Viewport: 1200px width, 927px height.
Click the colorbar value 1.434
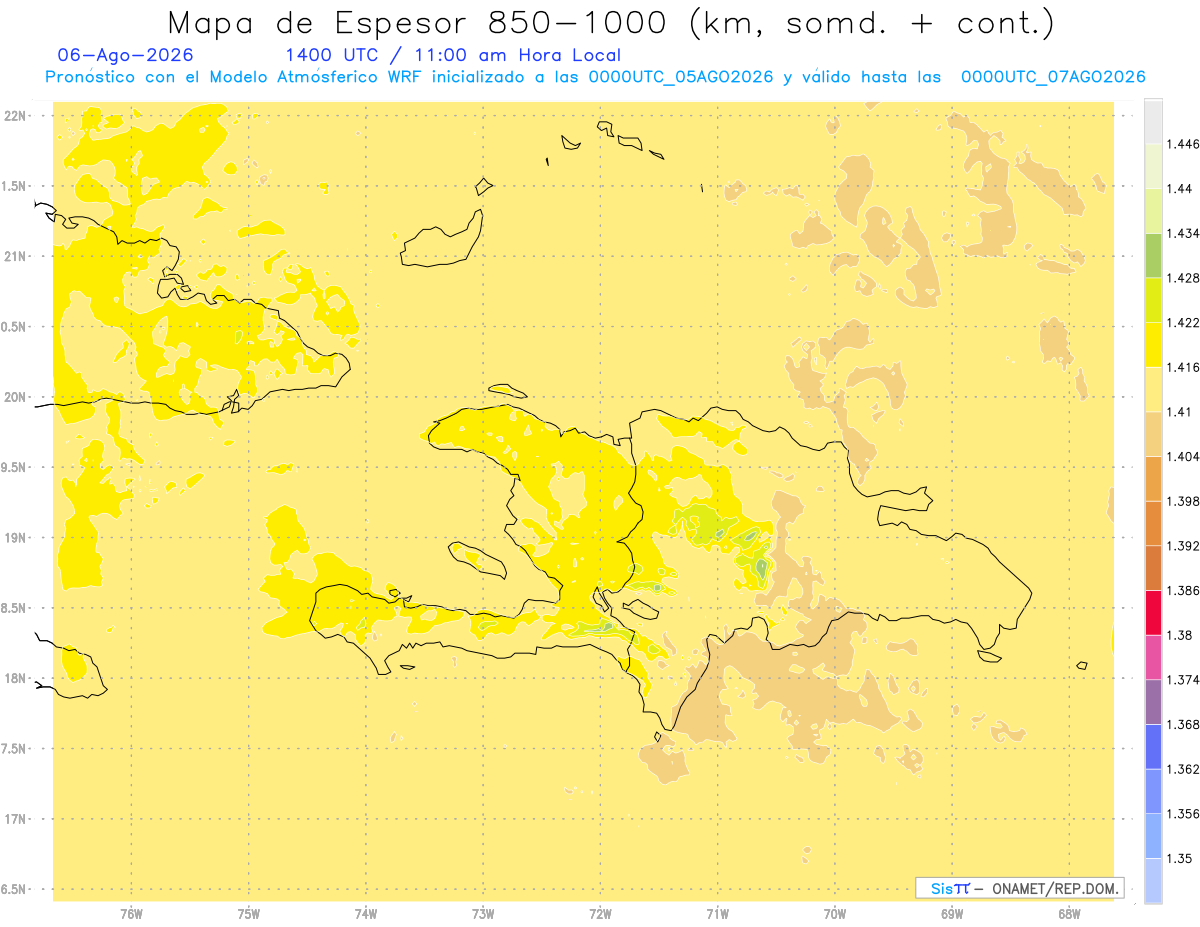click(x=1183, y=233)
